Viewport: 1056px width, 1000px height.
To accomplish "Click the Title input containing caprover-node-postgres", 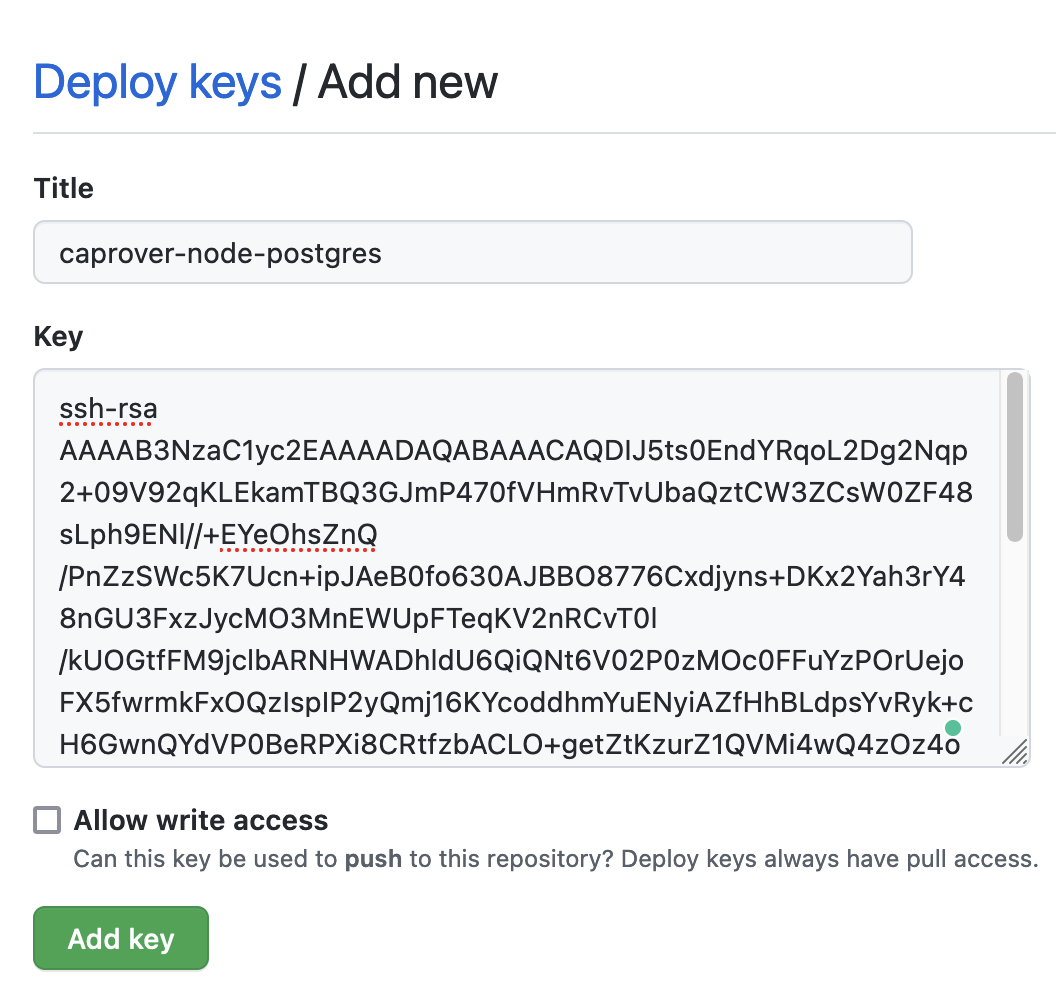I will [x=473, y=252].
